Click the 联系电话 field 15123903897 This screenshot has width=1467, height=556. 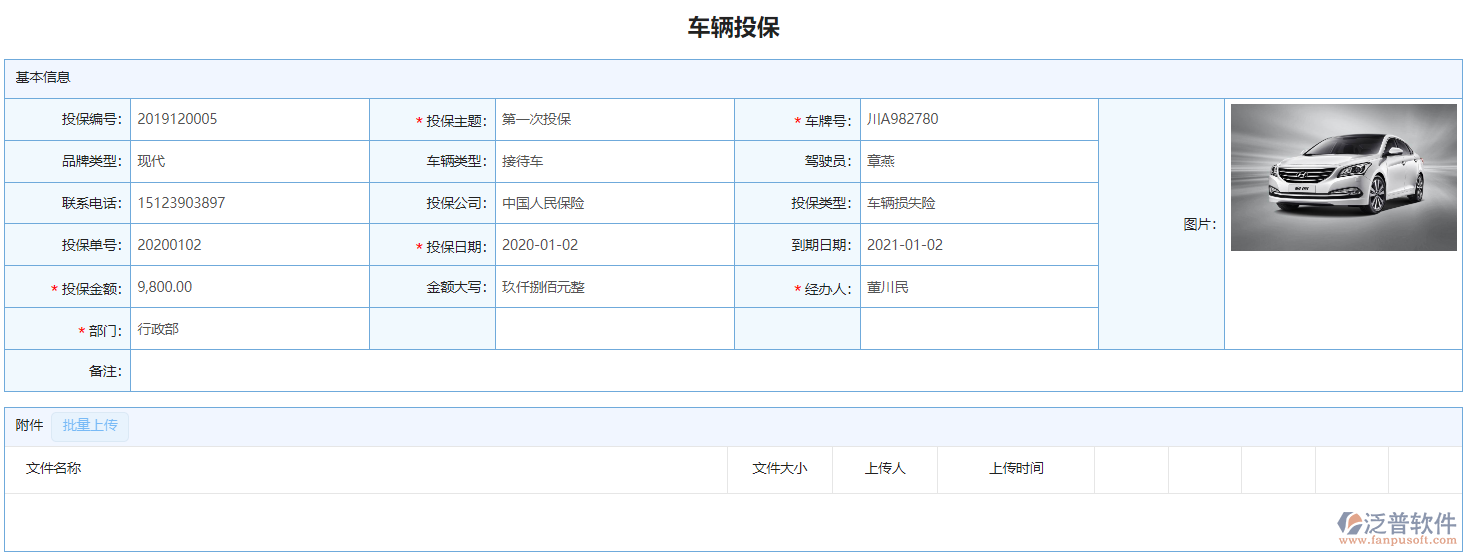[249, 203]
